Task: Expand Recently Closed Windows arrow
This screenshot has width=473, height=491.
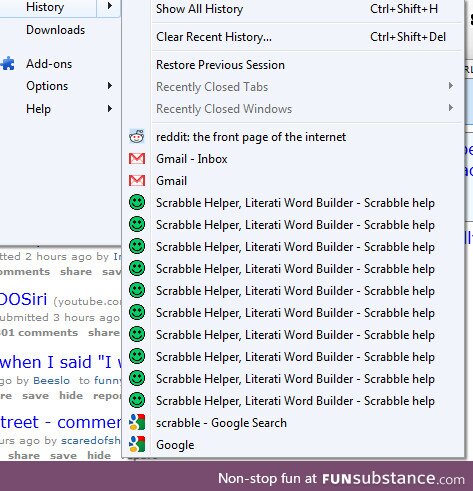Action: (x=451, y=108)
